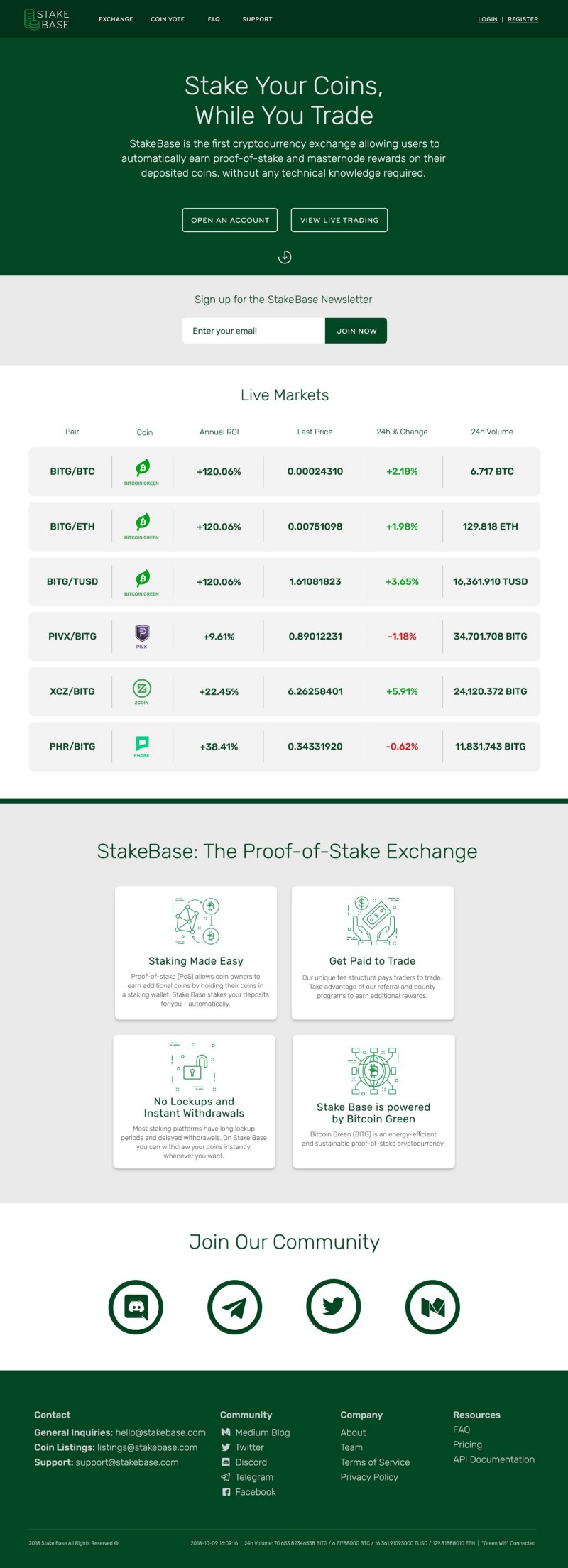The width and height of the screenshot is (568, 1568).
Task: Focus the Enter your email field
Action: [x=253, y=331]
